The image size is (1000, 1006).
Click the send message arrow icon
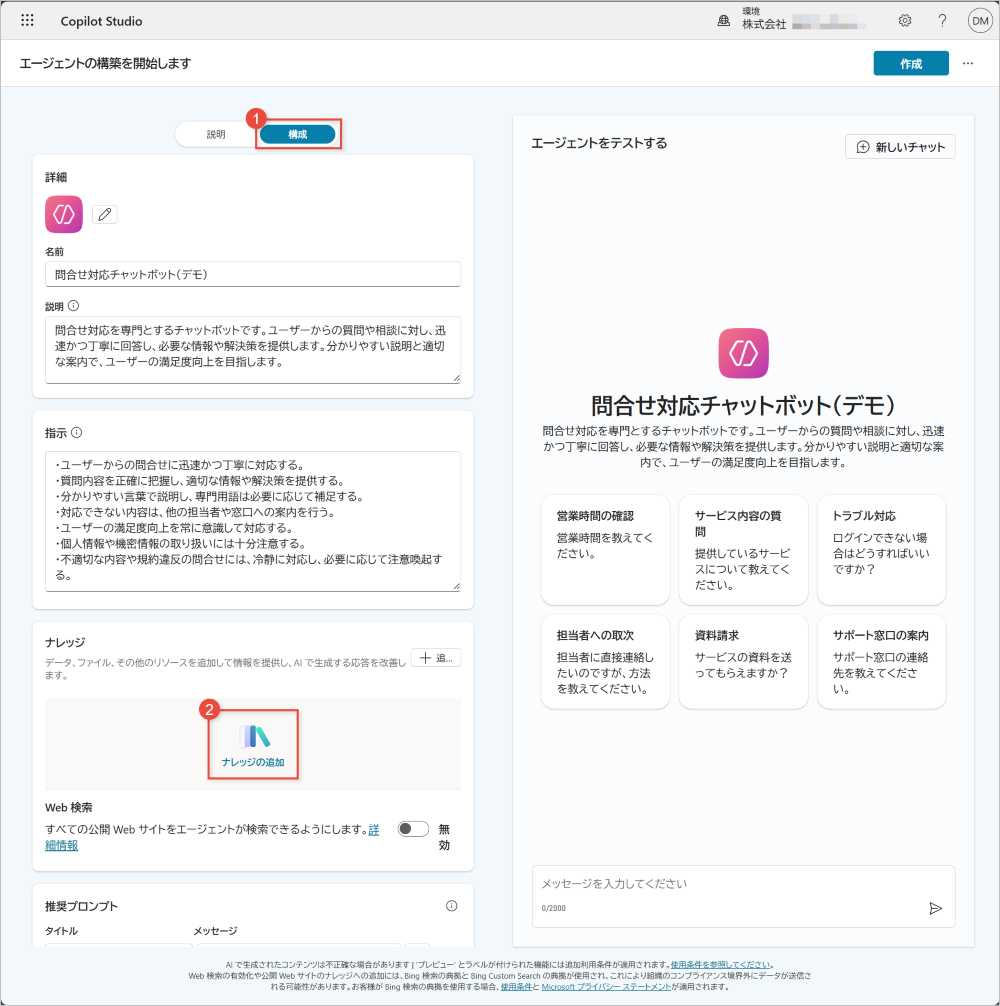[x=935, y=908]
